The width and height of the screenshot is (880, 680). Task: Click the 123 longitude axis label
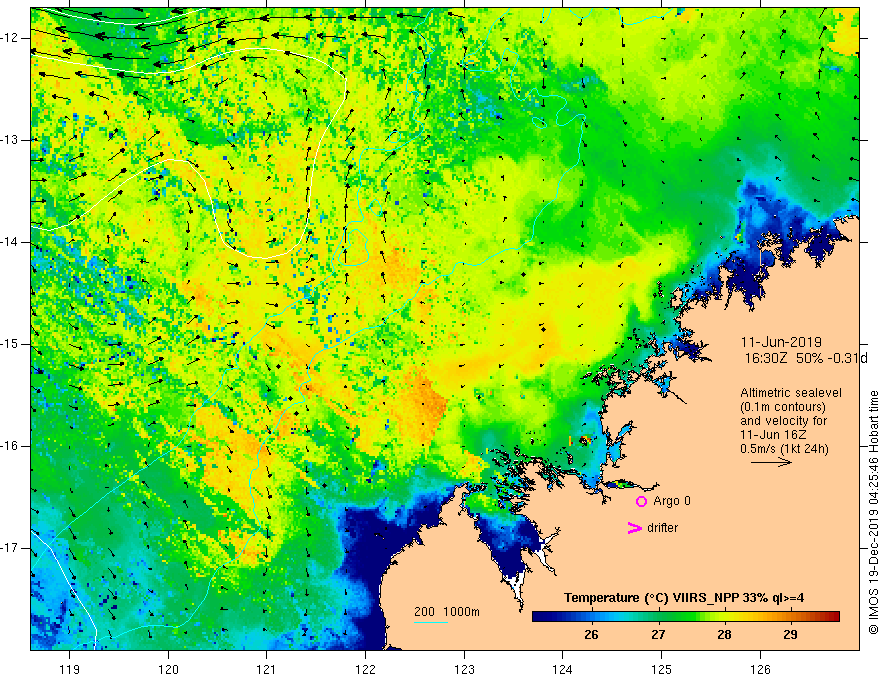point(464,669)
